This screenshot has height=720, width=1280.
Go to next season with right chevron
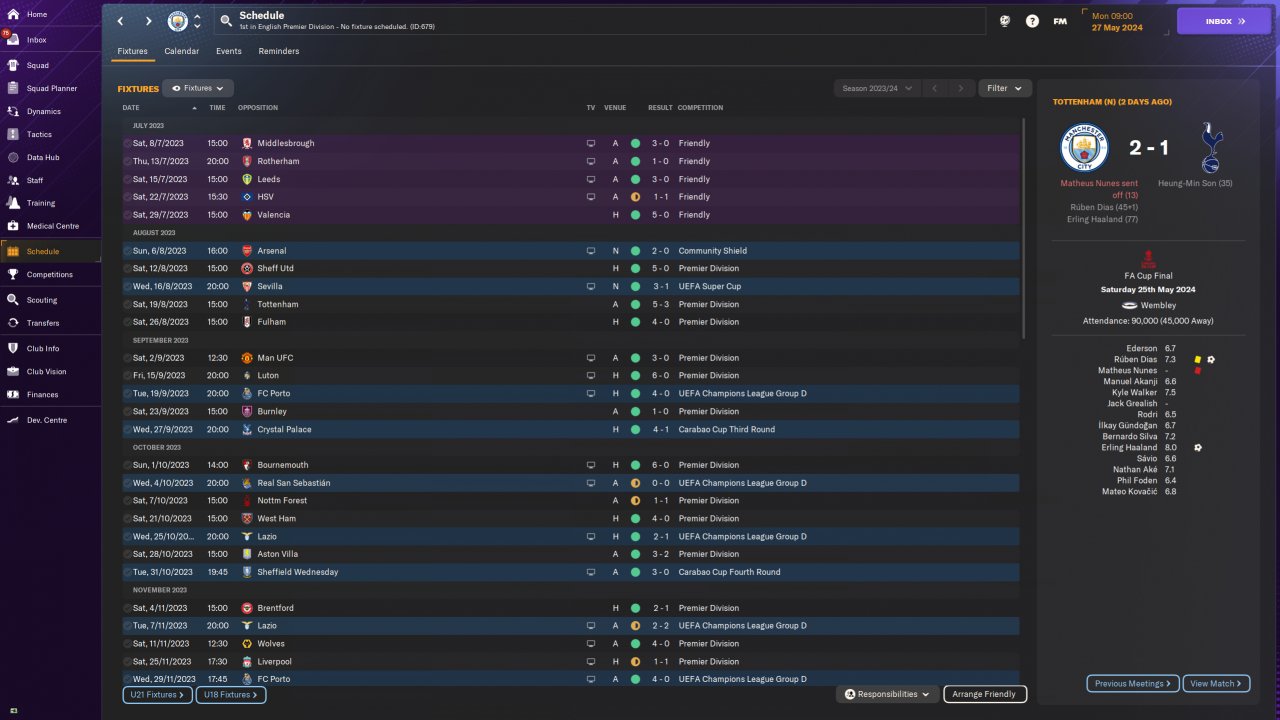[961, 88]
